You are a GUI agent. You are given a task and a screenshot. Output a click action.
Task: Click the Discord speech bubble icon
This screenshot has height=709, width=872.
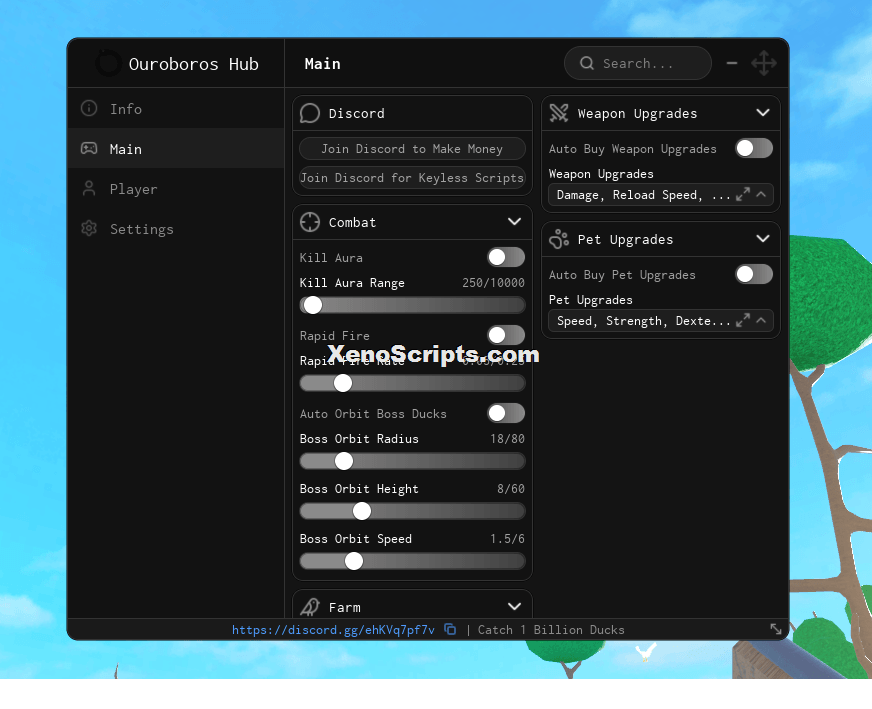310,113
